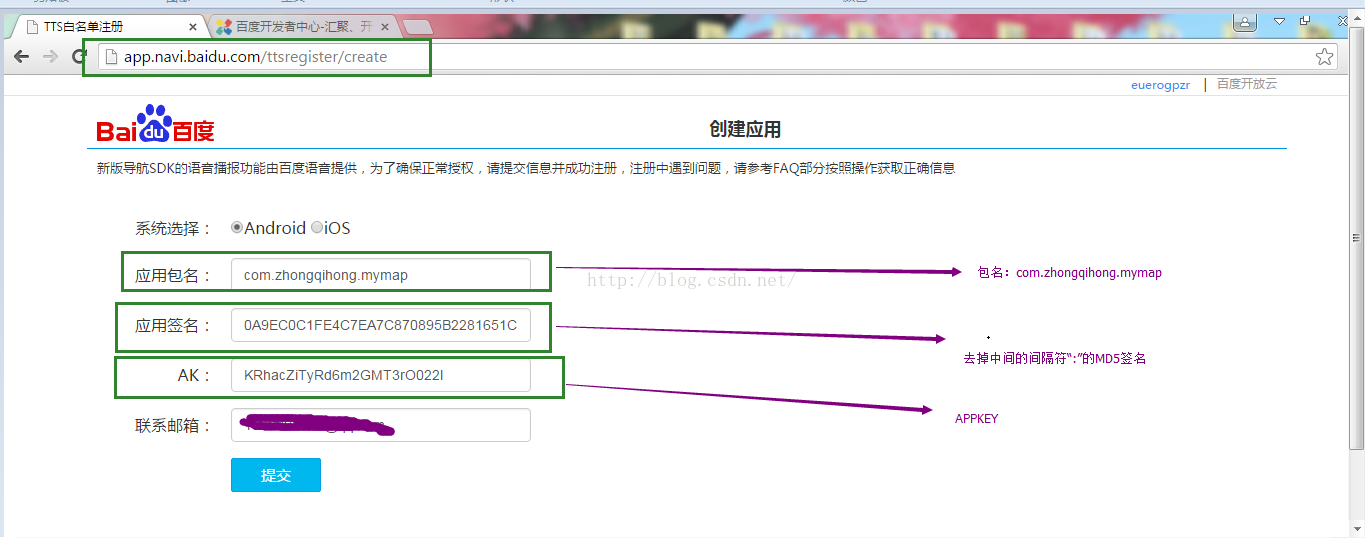This screenshot has height=538, width=1365.
Task: Click the 联系邮箱 label text
Action: click(174, 425)
